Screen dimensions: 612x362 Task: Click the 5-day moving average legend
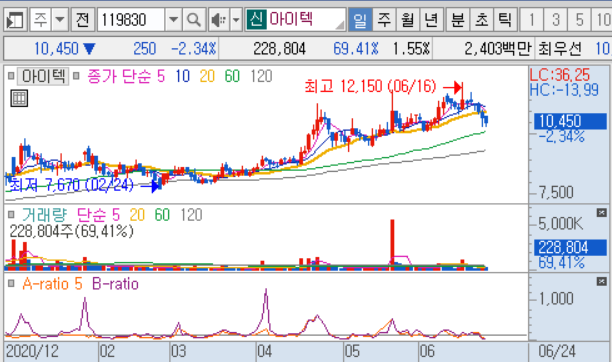click(161, 76)
